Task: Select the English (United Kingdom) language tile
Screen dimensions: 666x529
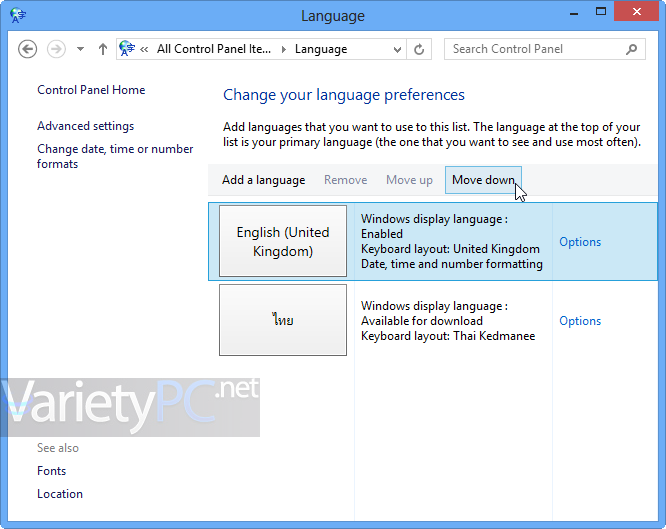Action: [x=283, y=241]
